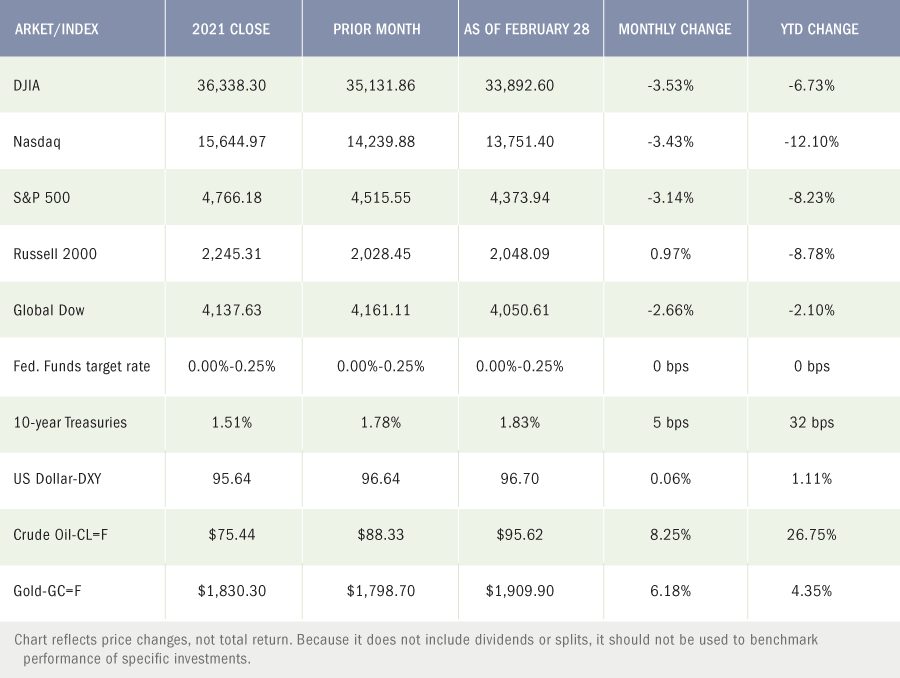Select Russell 2000 February value "2,048.09"
The height and width of the screenshot is (678, 900).
click(519, 254)
